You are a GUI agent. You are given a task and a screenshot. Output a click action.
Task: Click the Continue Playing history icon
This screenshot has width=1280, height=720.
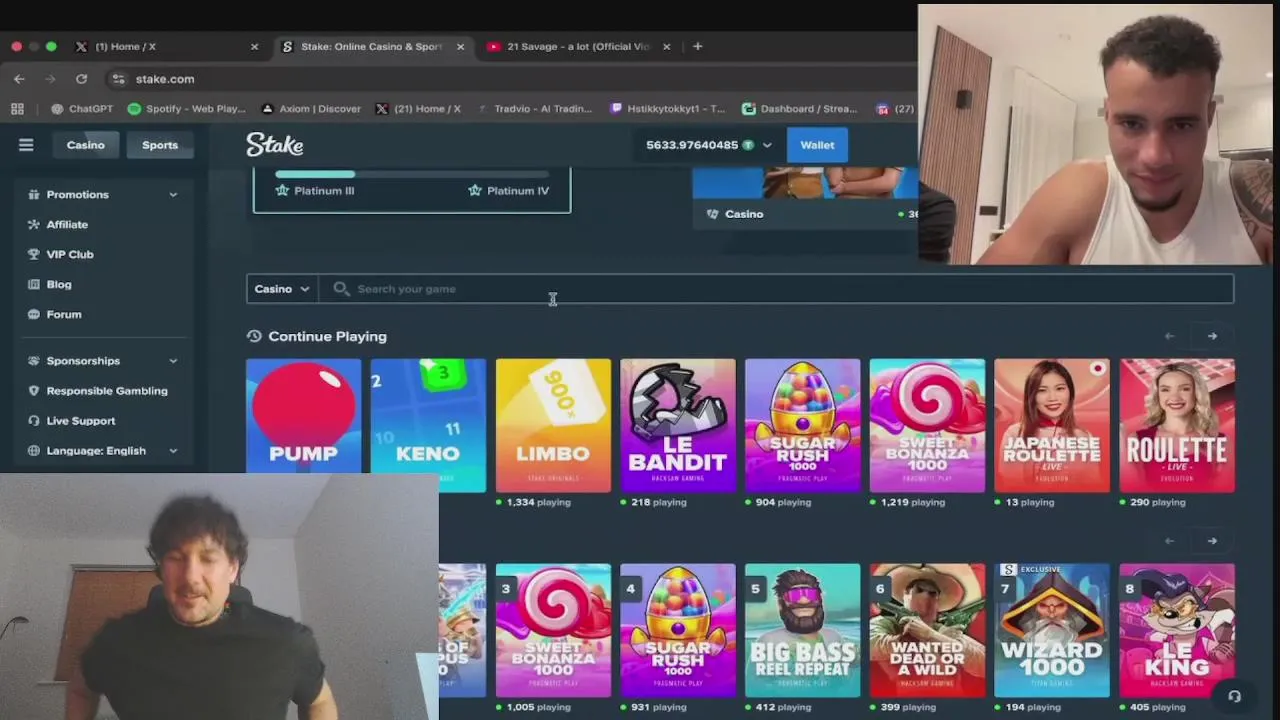[254, 336]
